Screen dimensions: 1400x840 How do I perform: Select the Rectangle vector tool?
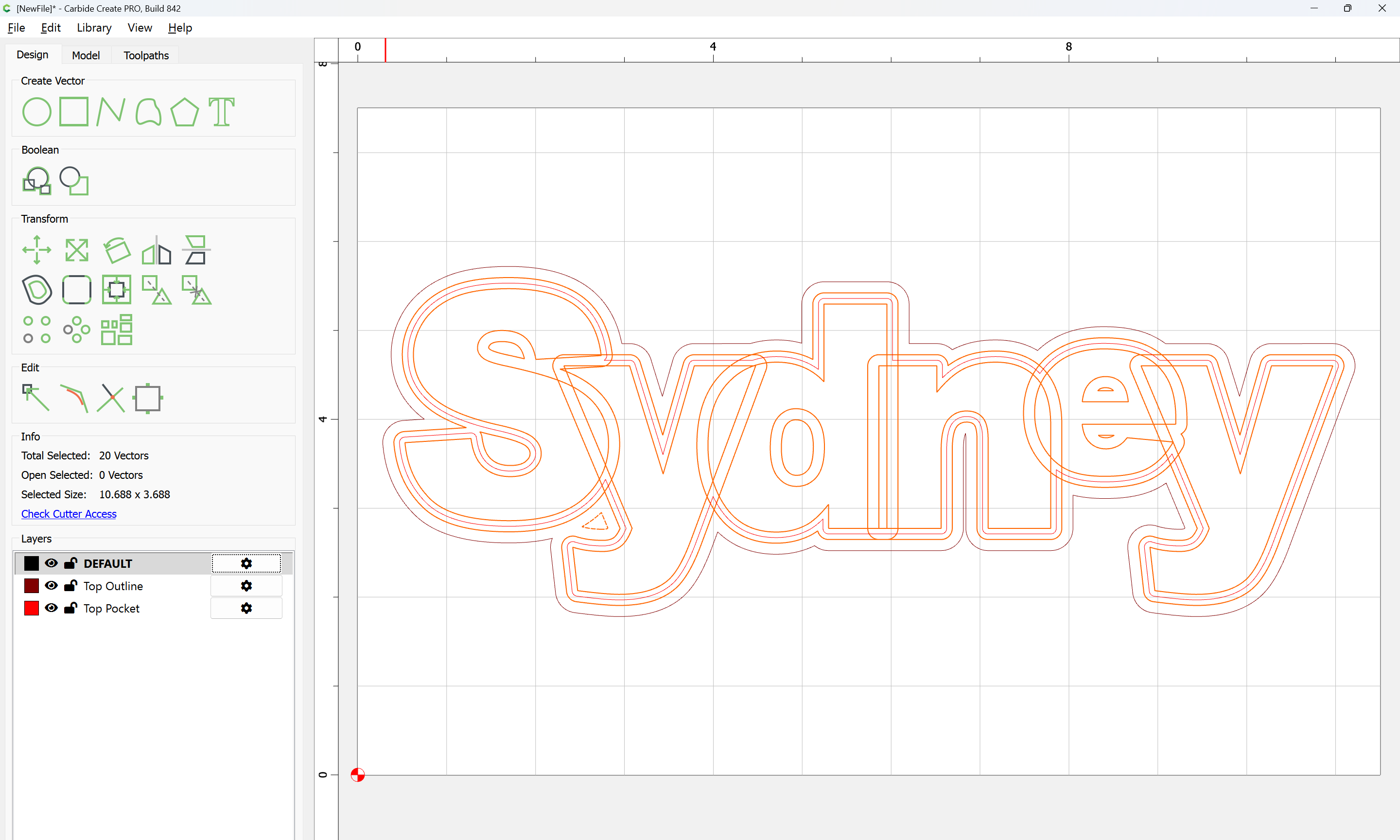(74, 111)
